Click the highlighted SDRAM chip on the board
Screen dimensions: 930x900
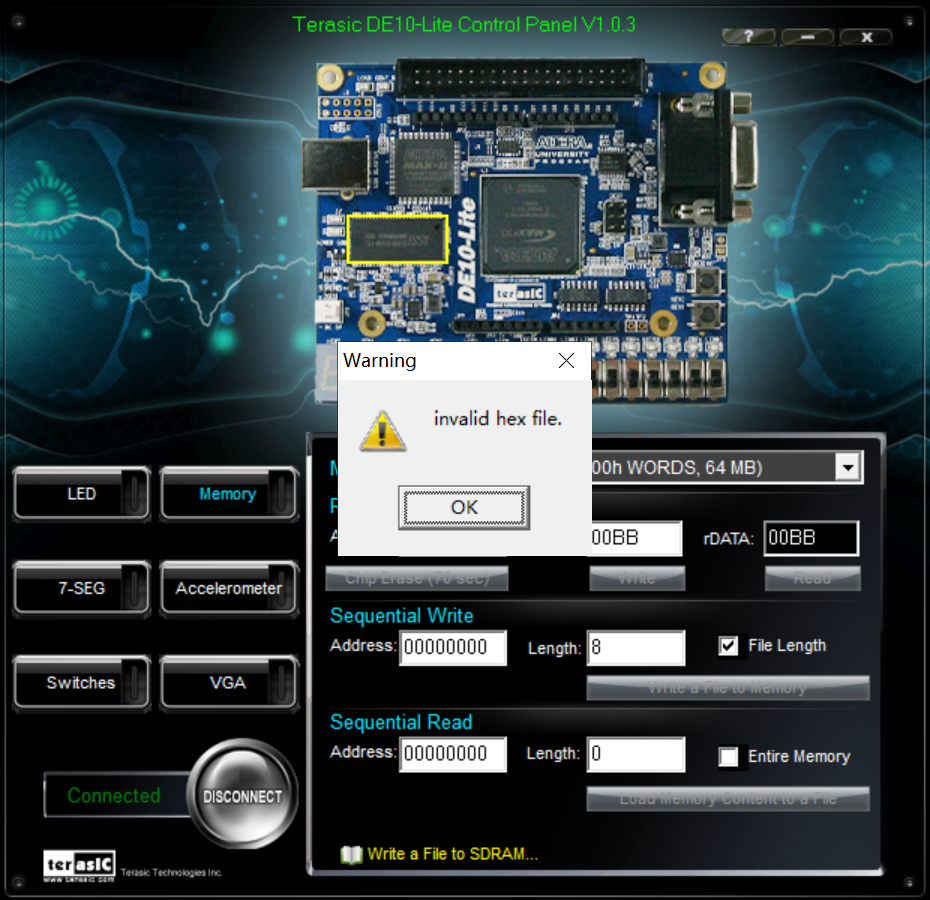(x=397, y=239)
